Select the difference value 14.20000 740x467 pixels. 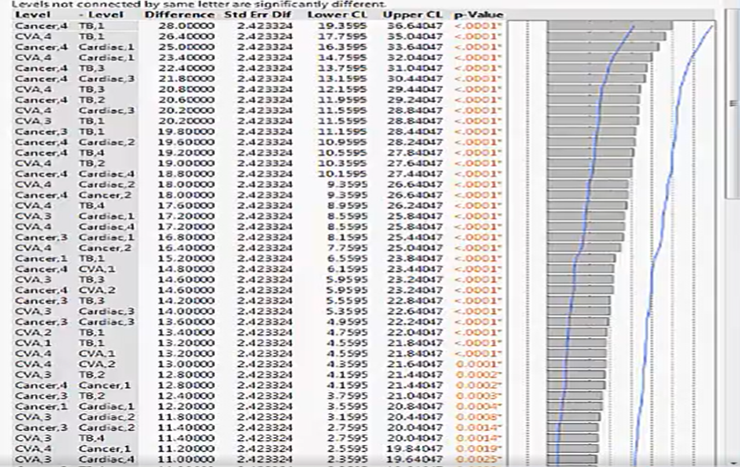pyautogui.click(x=188, y=300)
